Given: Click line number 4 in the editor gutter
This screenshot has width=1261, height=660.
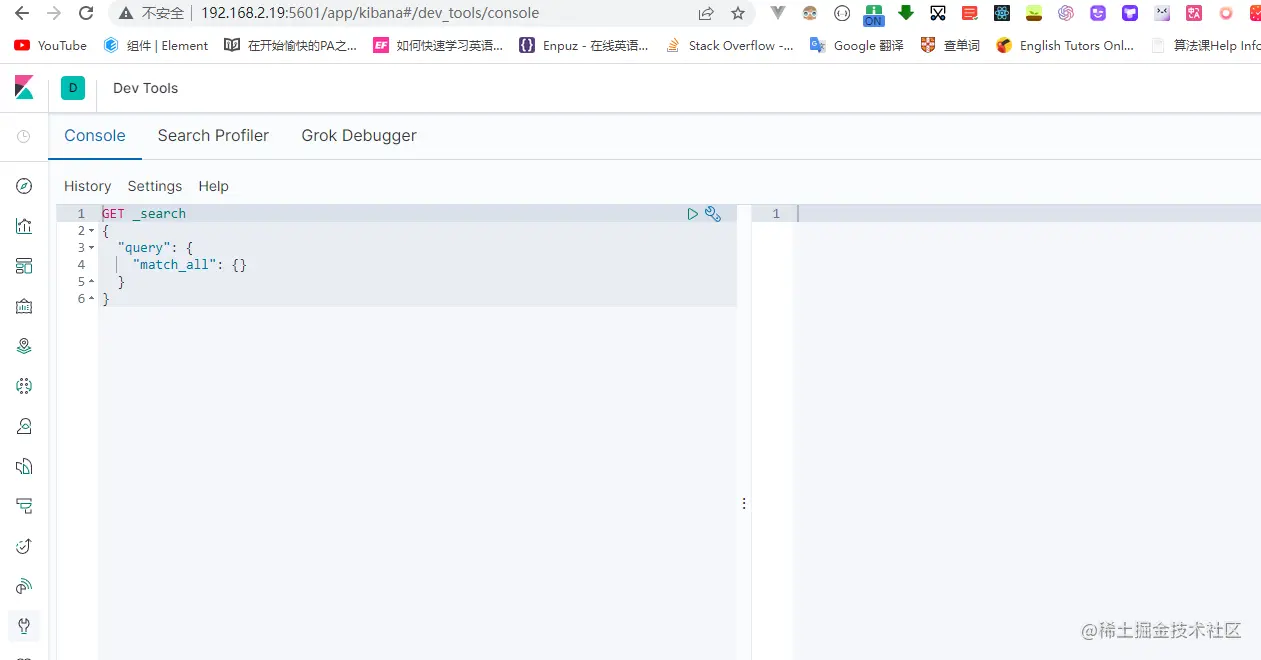Looking at the screenshot, I should coord(81,265).
